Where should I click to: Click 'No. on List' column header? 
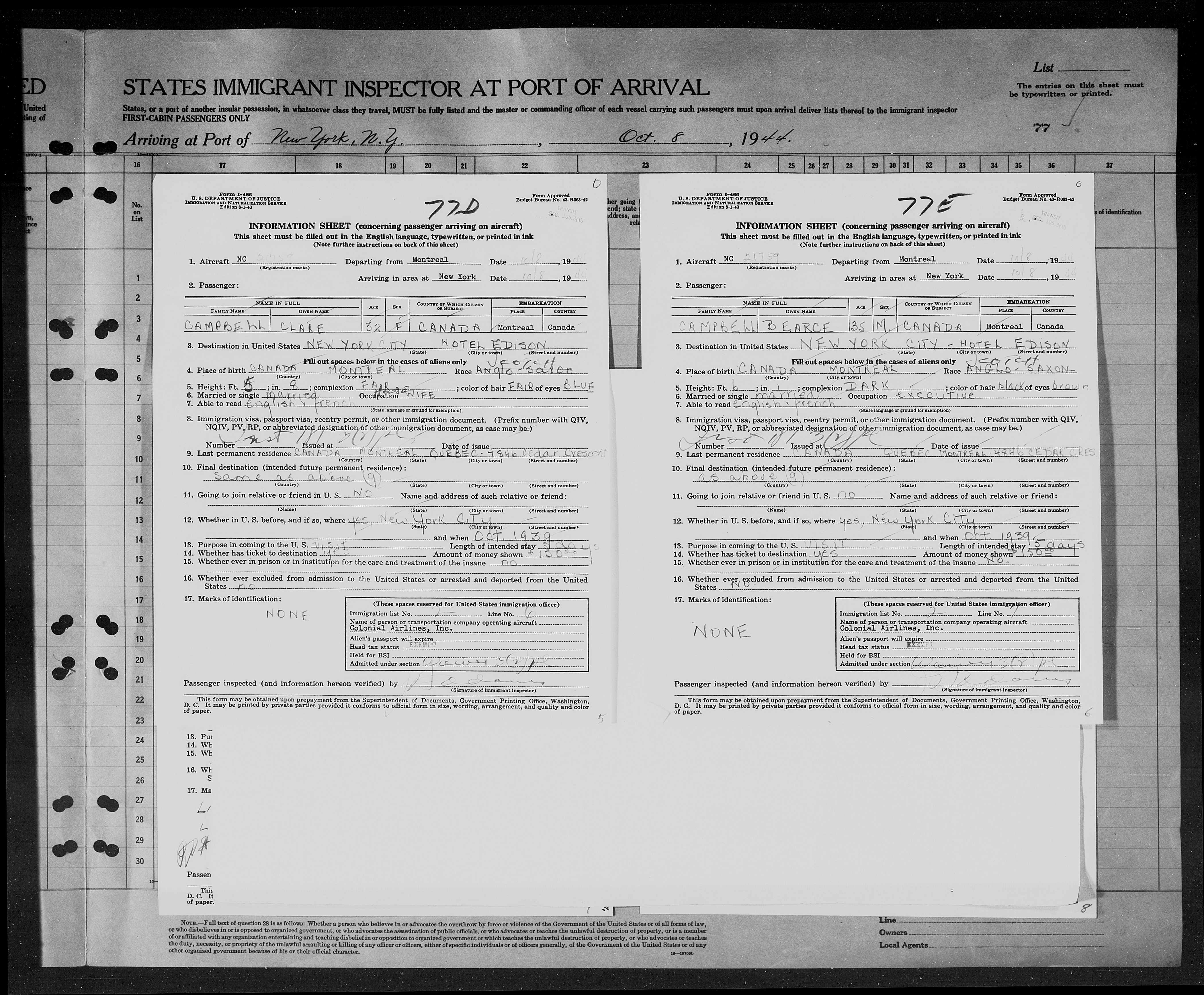point(137,212)
